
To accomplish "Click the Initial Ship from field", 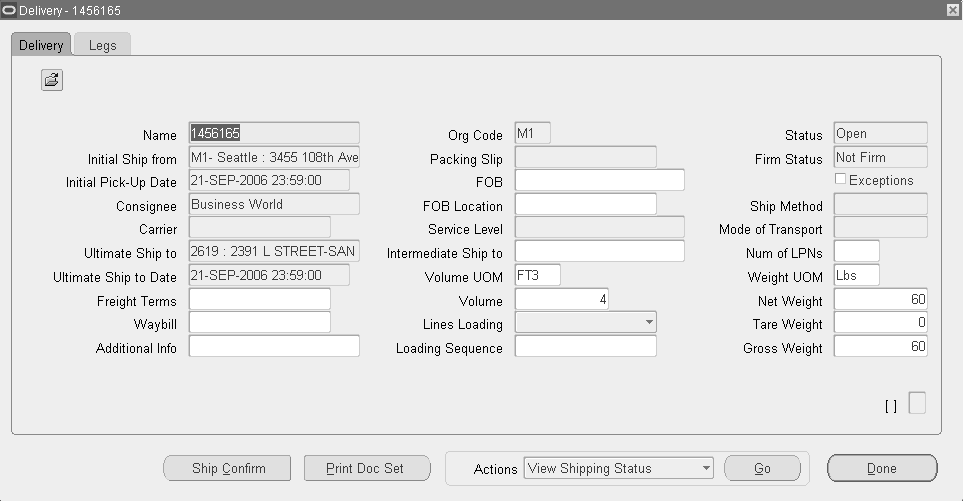I will (x=274, y=157).
